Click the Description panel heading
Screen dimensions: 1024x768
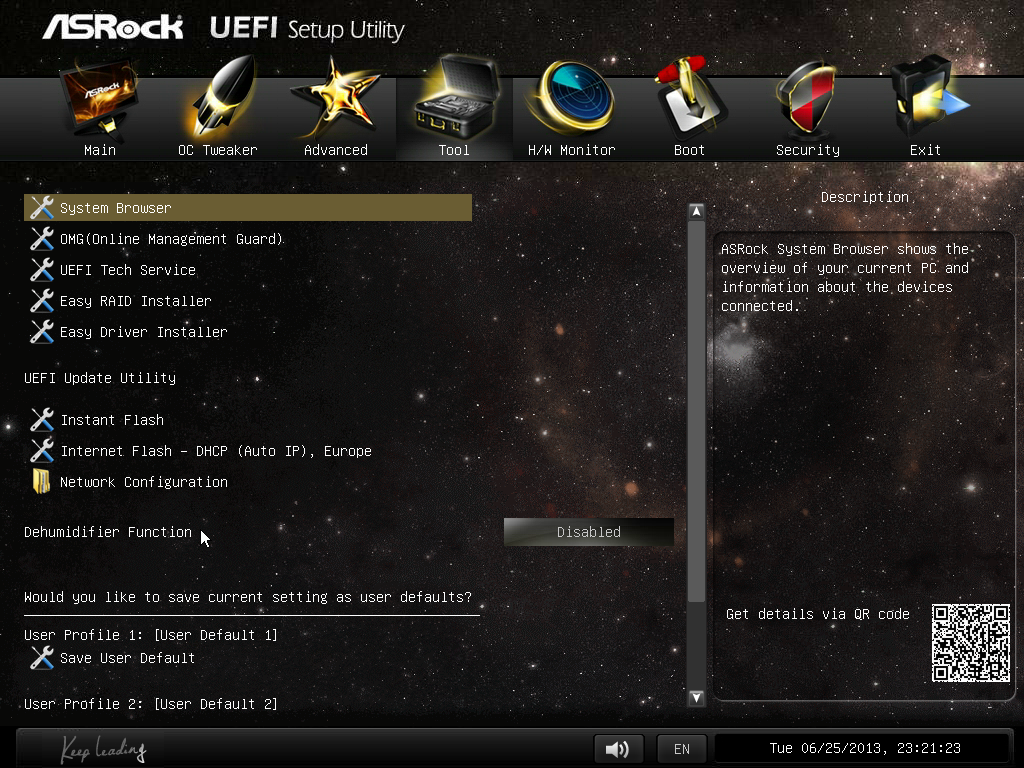click(x=865, y=197)
